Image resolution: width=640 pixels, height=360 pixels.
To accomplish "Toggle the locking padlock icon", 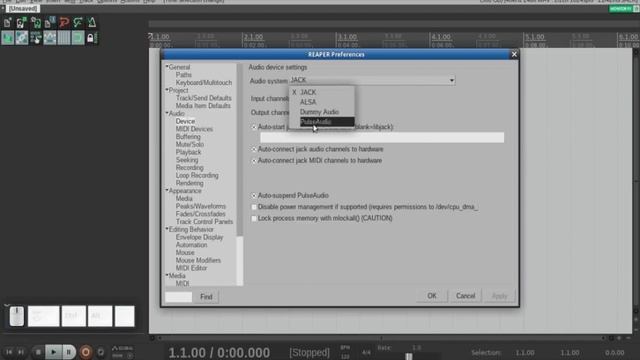I will click(91, 38).
